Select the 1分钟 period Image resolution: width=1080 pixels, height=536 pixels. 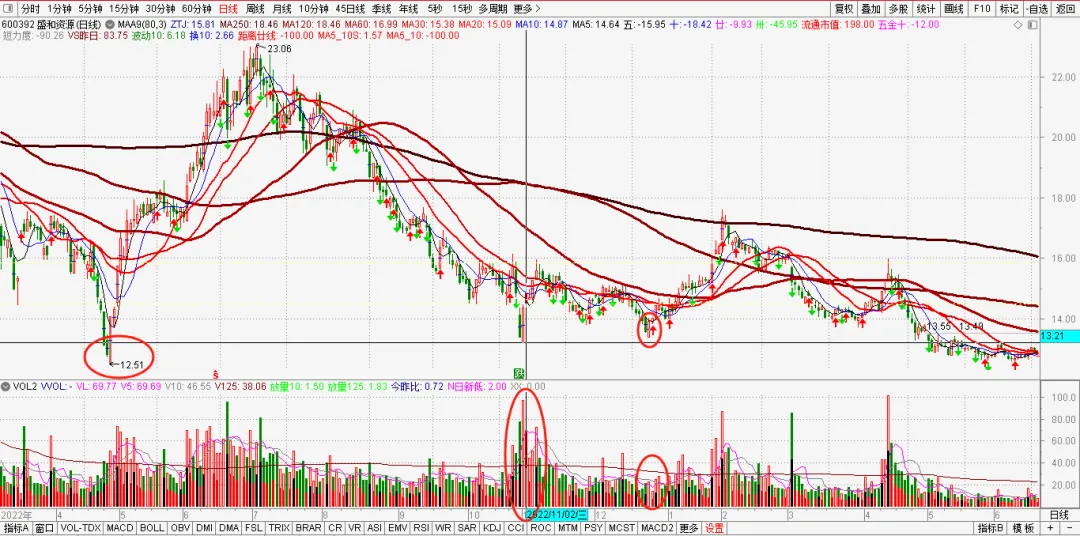pos(61,9)
